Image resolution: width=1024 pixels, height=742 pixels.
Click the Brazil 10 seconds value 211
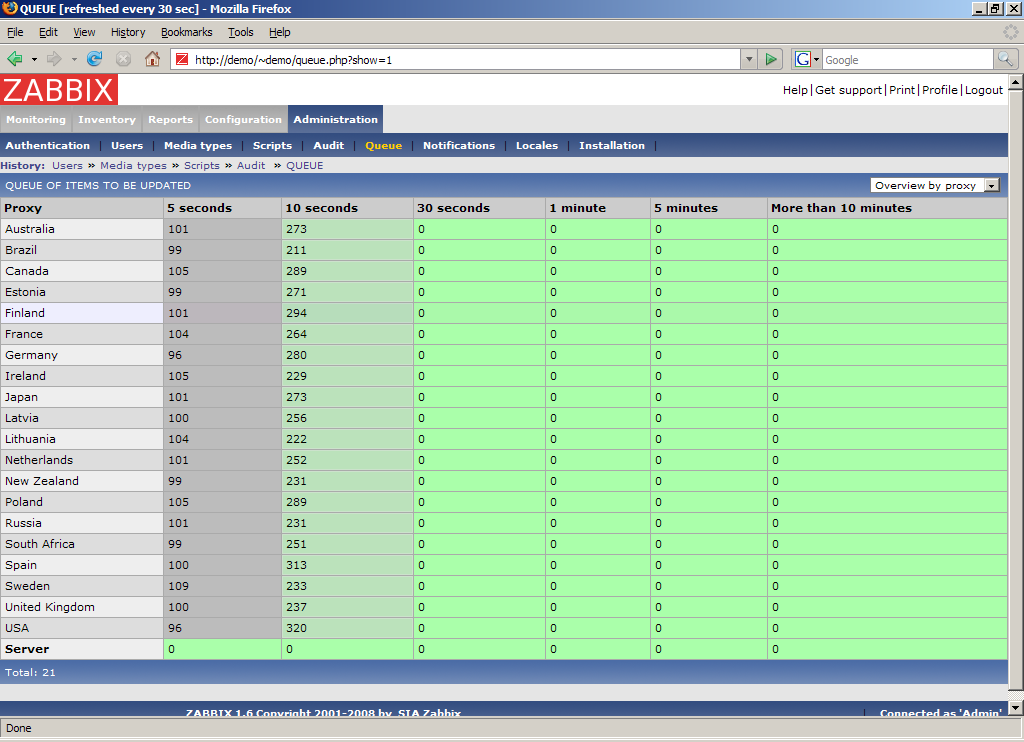click(296, 250)
